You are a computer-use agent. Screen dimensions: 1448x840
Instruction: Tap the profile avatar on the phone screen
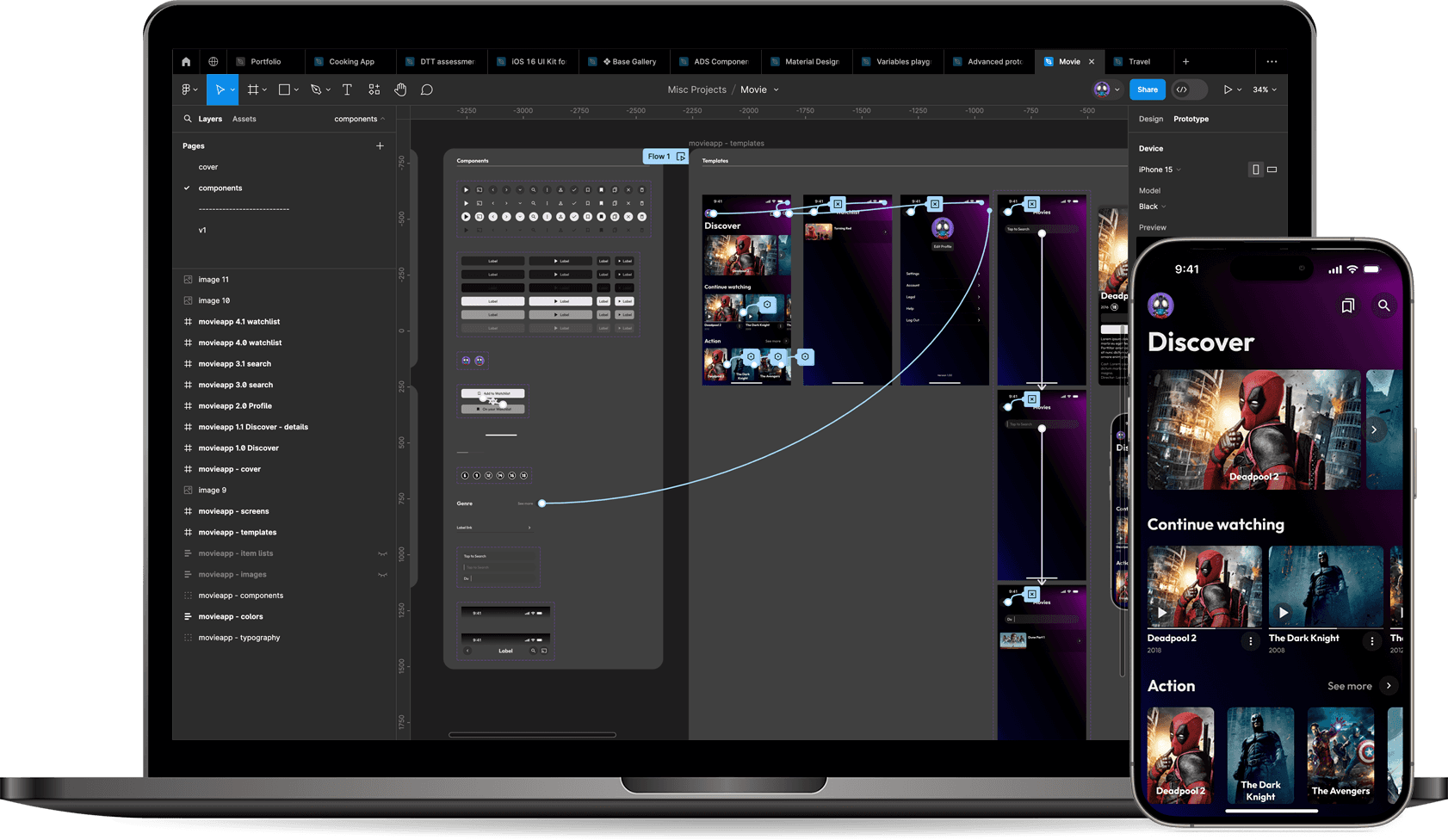coord(1160,306)
